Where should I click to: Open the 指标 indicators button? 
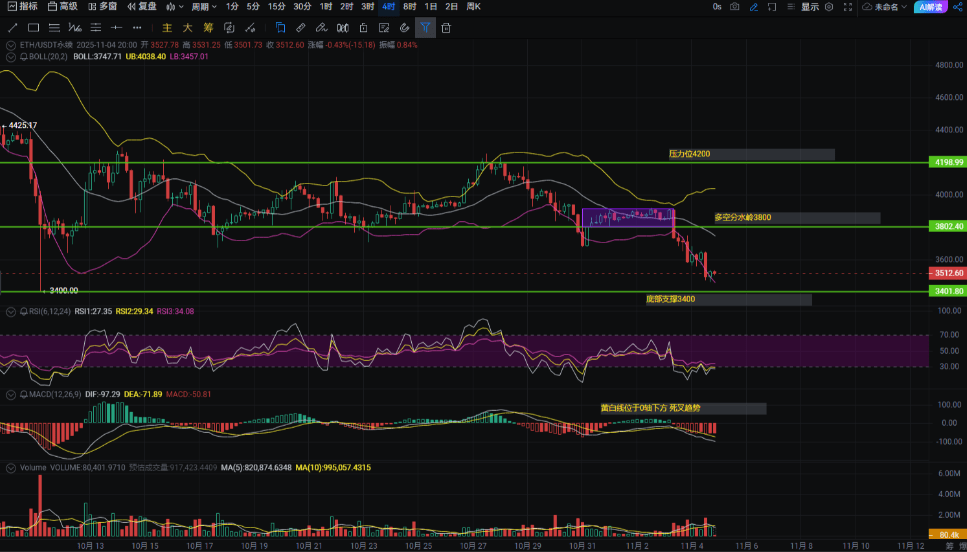pos(22,7)
